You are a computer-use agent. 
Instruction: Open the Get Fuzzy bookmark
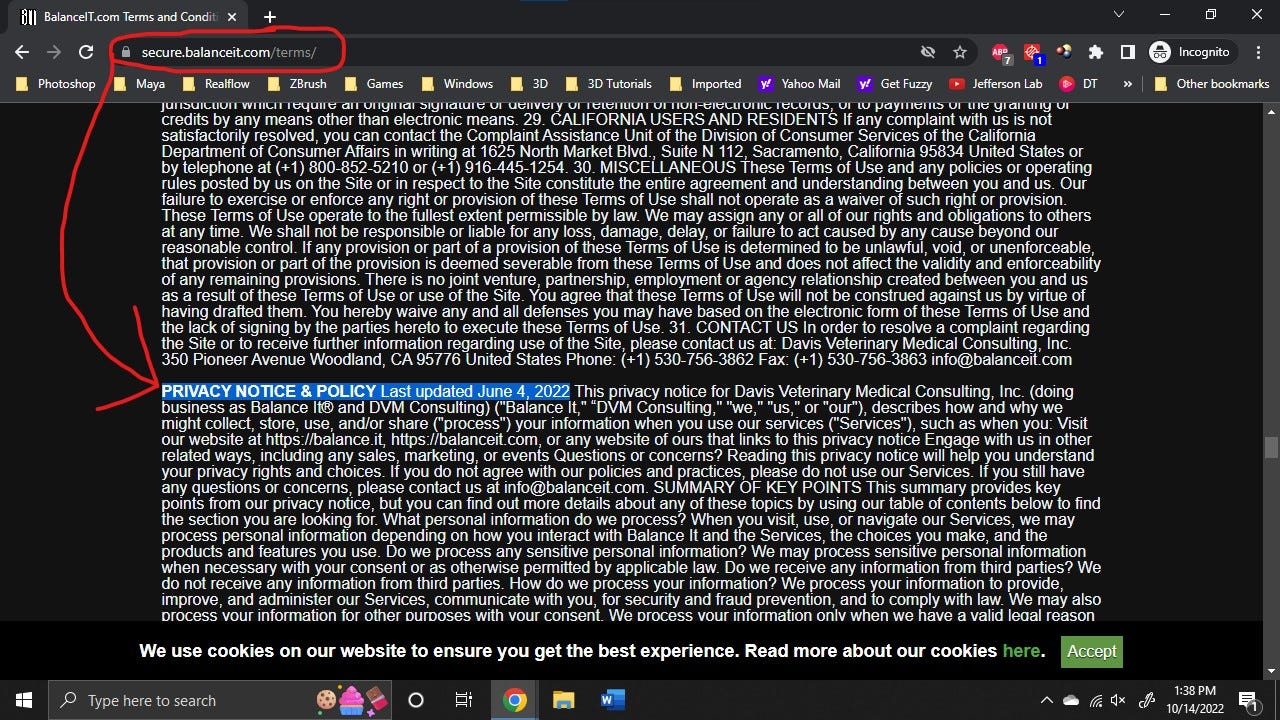893,84
